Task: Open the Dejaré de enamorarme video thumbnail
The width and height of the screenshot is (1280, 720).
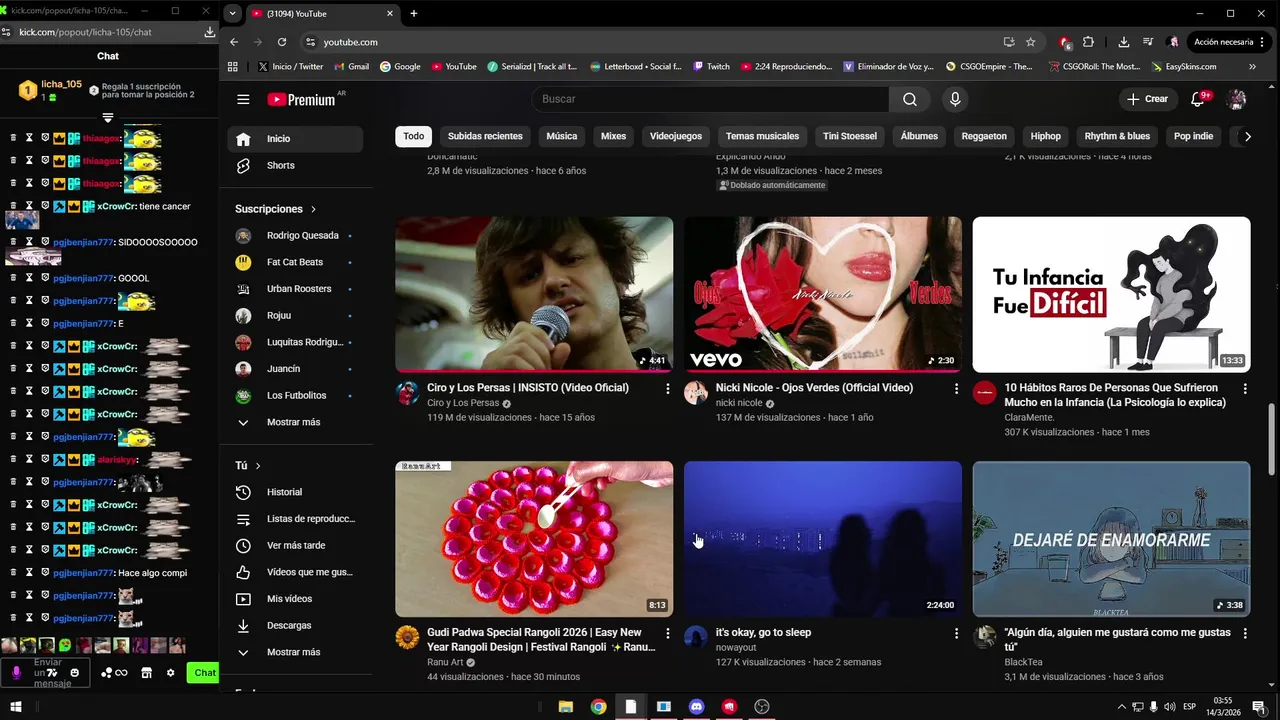Action: tap(1111, 539)
